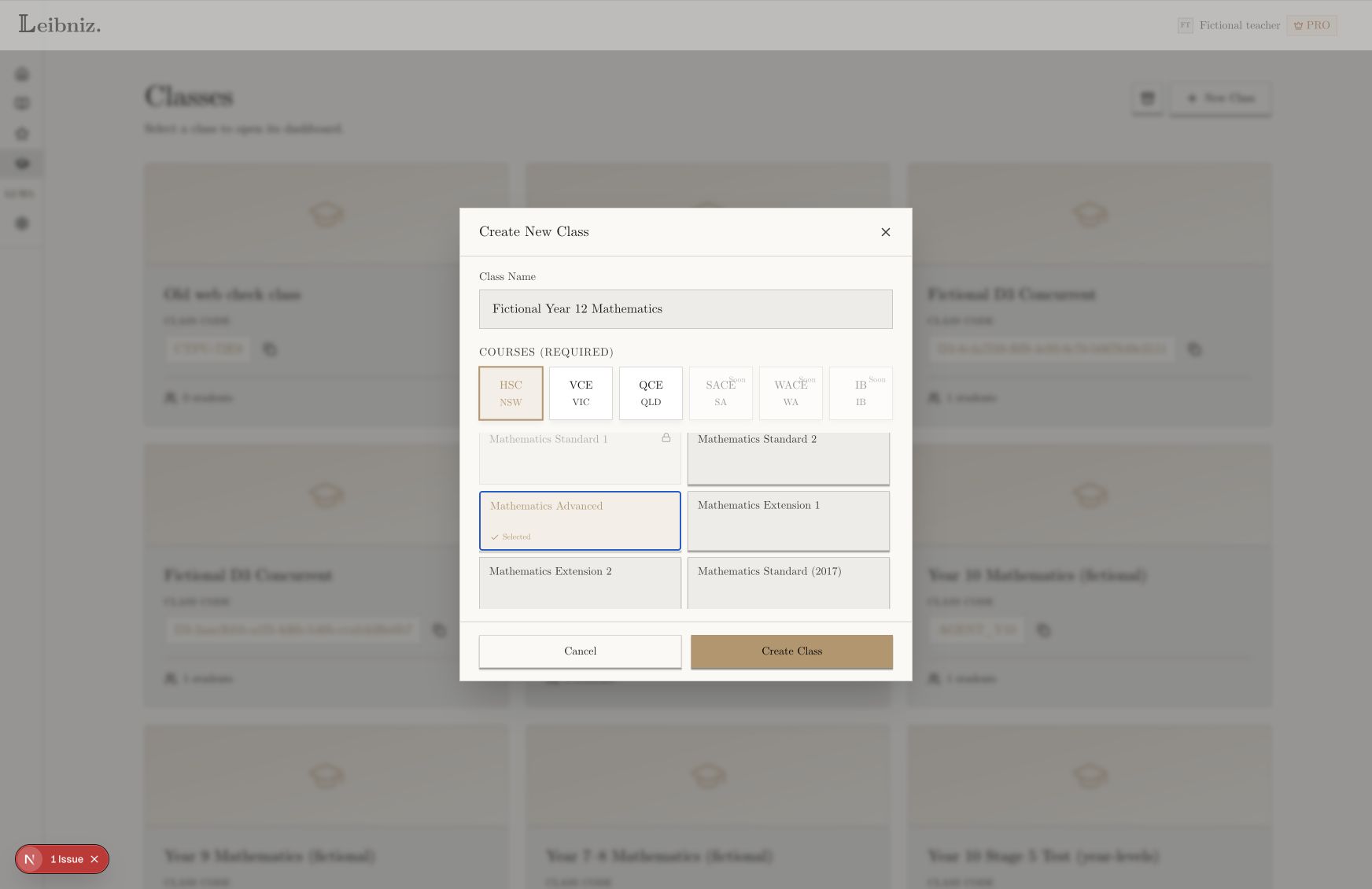The image size is (1372, 889).
Task: Select the WACE WA curriculum tab
Action: click(x=791, y=393)
